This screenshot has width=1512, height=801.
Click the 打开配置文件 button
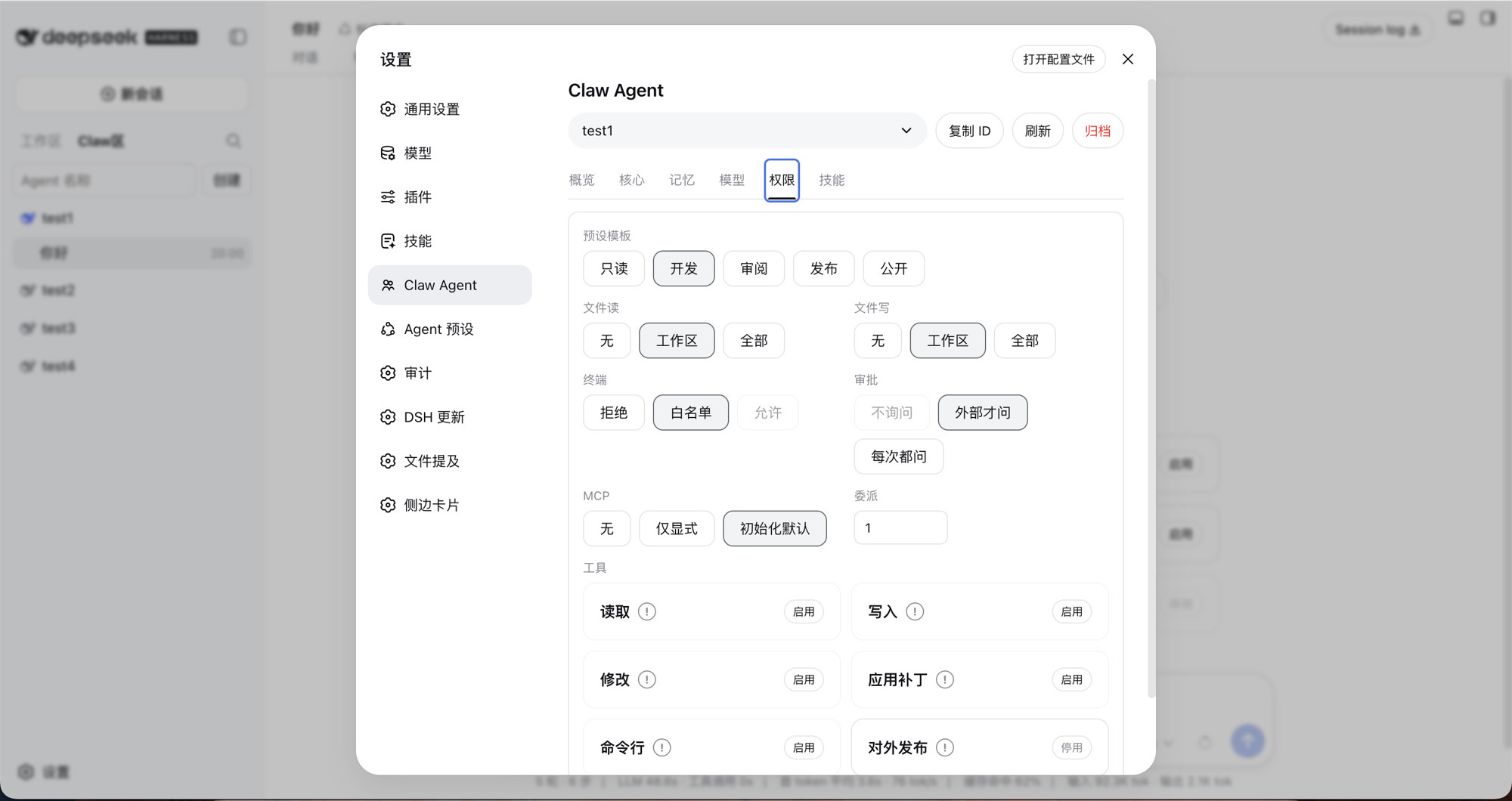1058,59
